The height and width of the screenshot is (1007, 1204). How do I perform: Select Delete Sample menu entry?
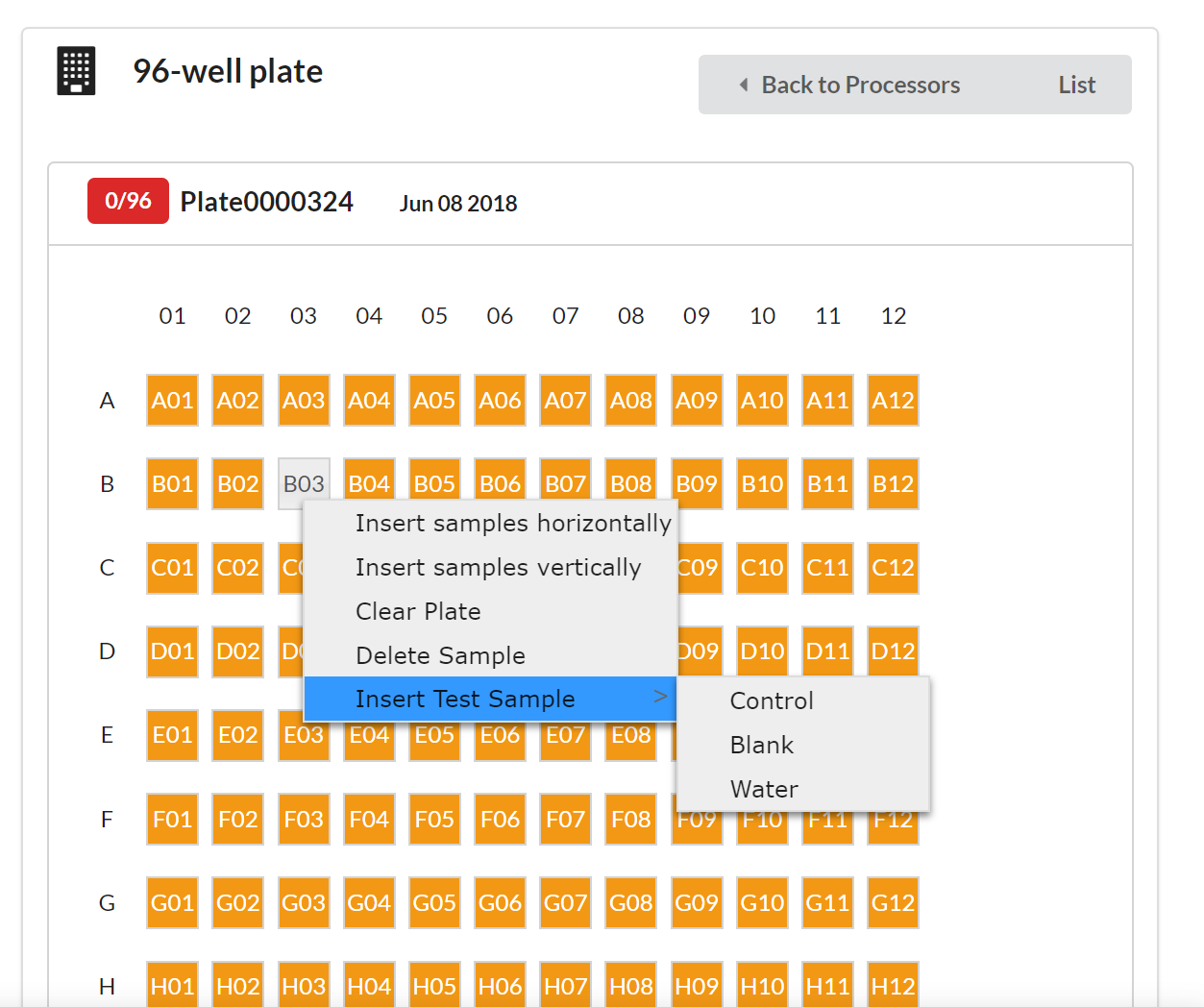coord(440,656)
